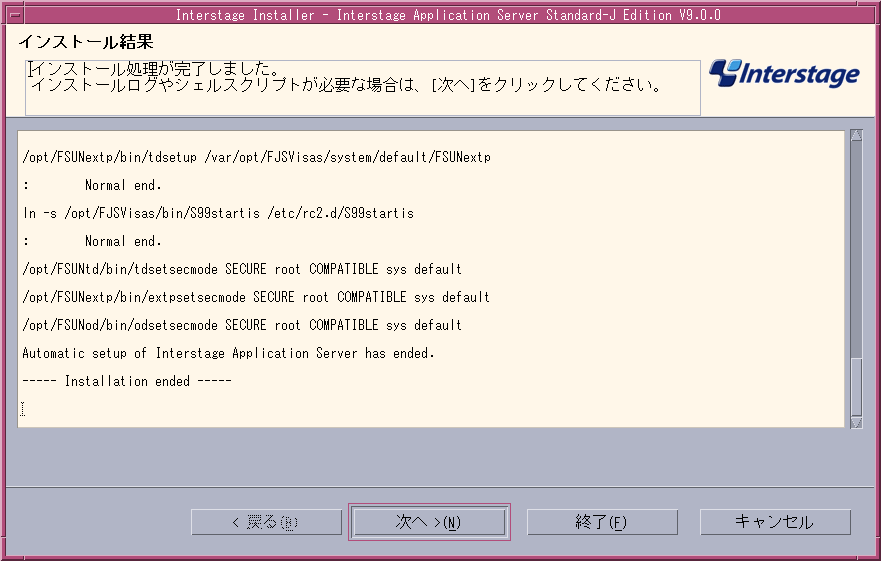Click the extpsetsecmode SECURE log line

tap(256, 297)
